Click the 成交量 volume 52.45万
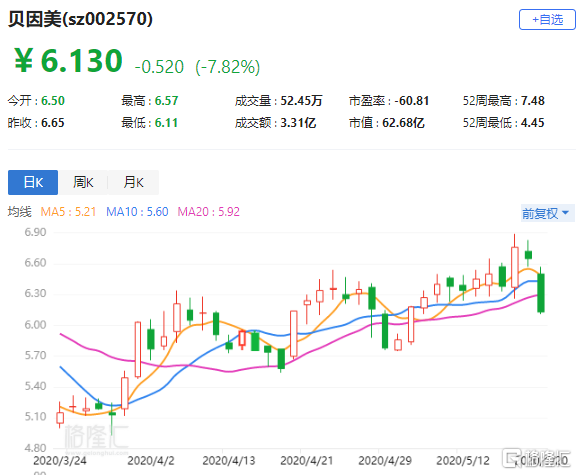 [301, 100]
